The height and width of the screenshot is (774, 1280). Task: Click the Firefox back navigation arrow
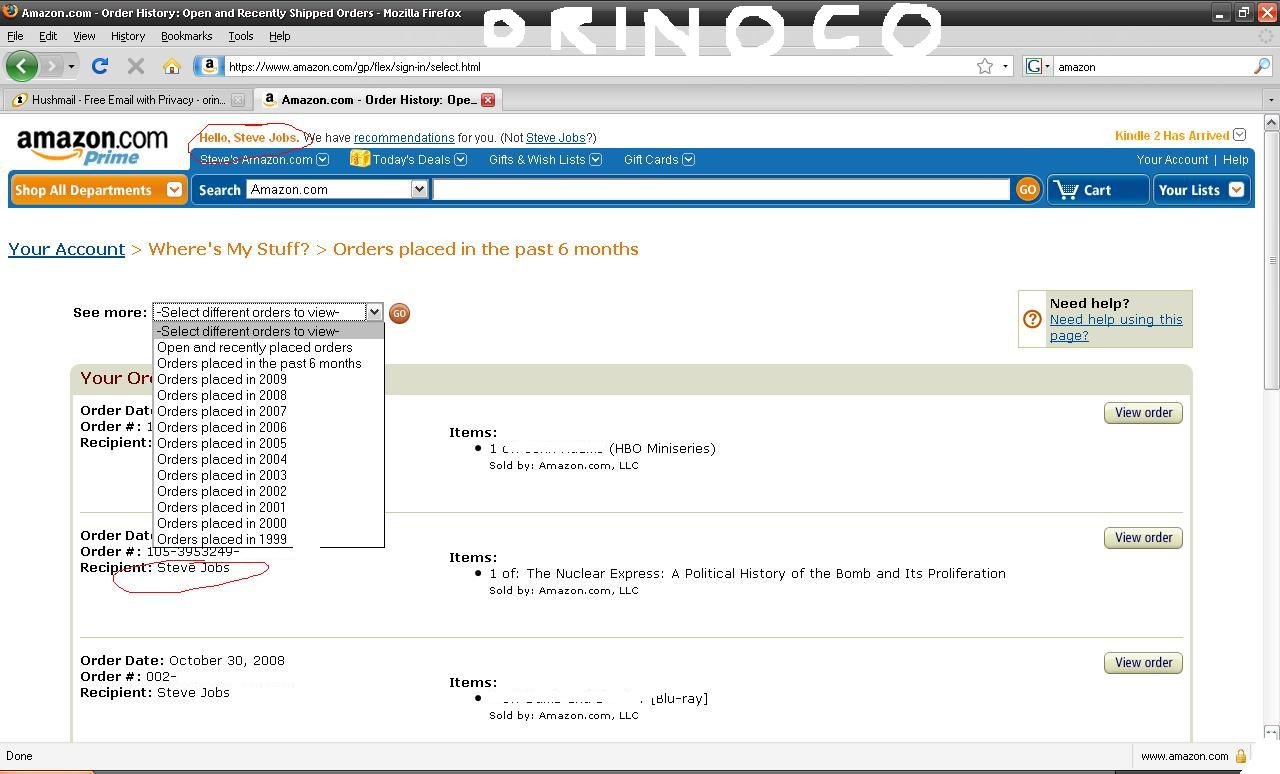coord(21,66)
